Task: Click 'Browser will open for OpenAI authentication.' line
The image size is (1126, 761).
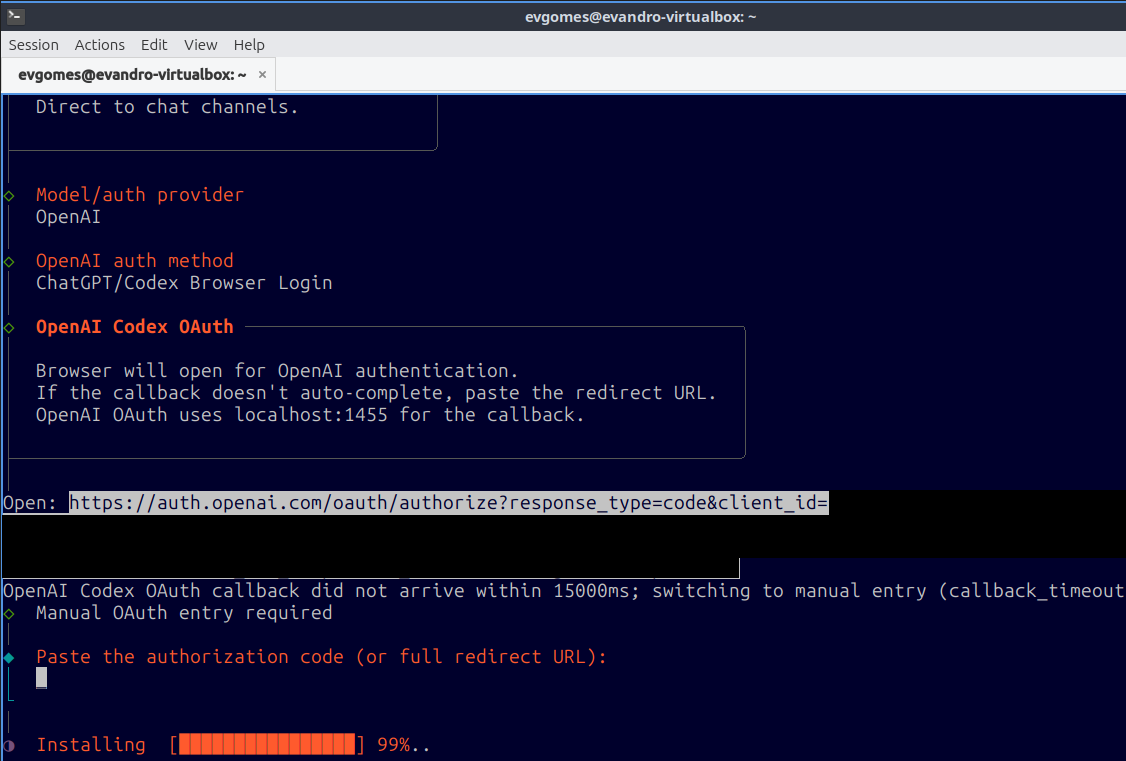Action: (277, 370)
